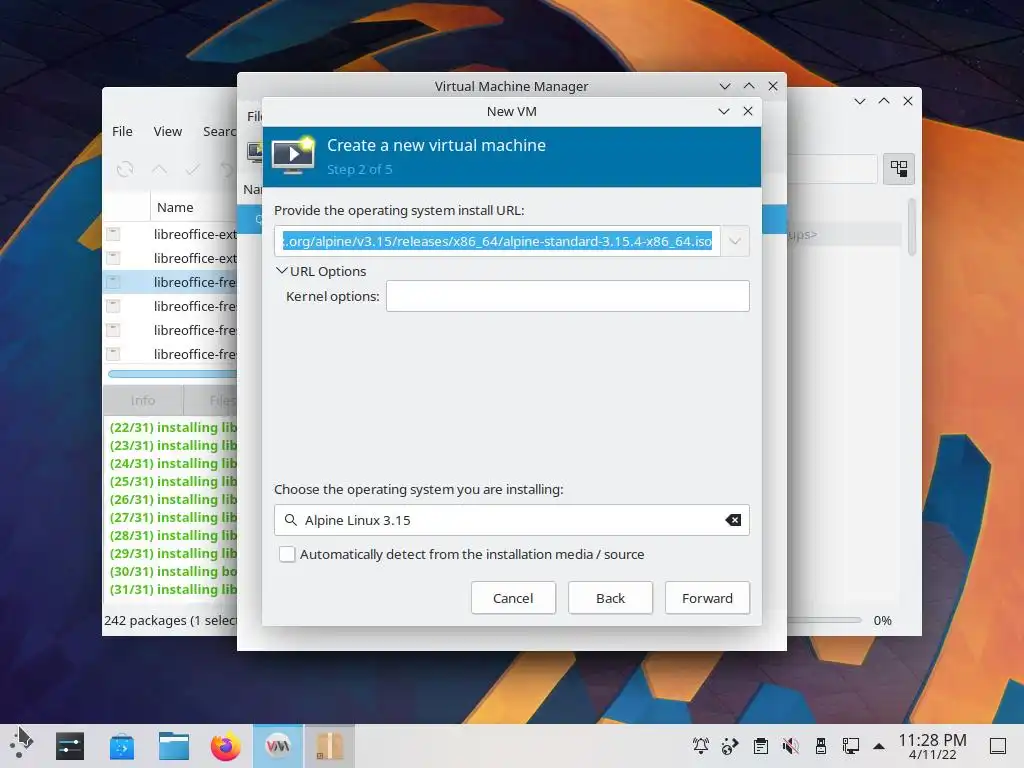Open removable devices tray icon
1024x768 pixels.
(821, 745)
